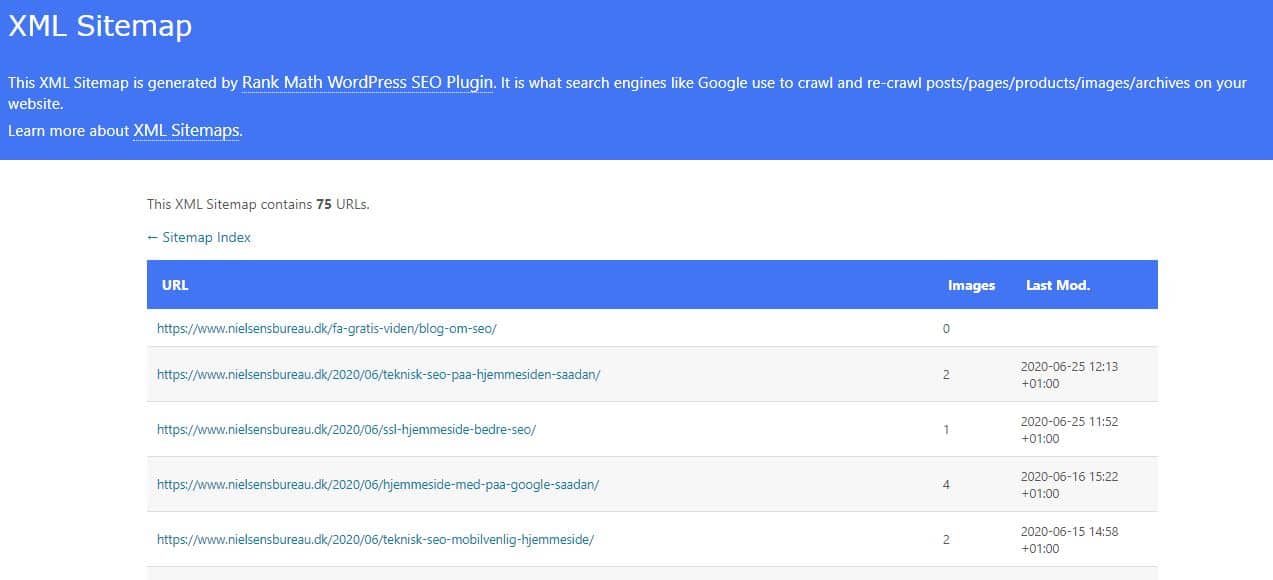Open the teknisk-seo-paa-hjemmesiden-saadan link
This screenshot has width=1273, height=580.
pos(378,375)
